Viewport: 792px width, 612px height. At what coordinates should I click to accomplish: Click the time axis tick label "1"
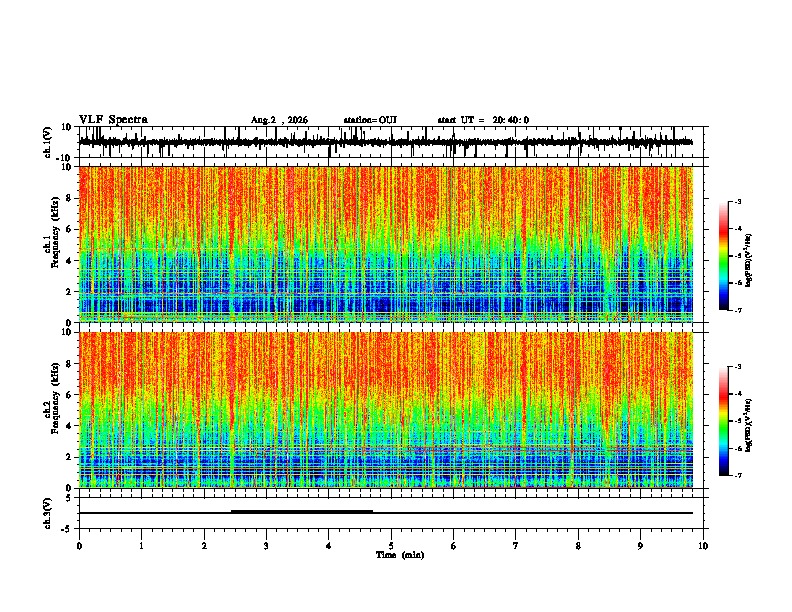pyautogui.click(x=141, y=546)
